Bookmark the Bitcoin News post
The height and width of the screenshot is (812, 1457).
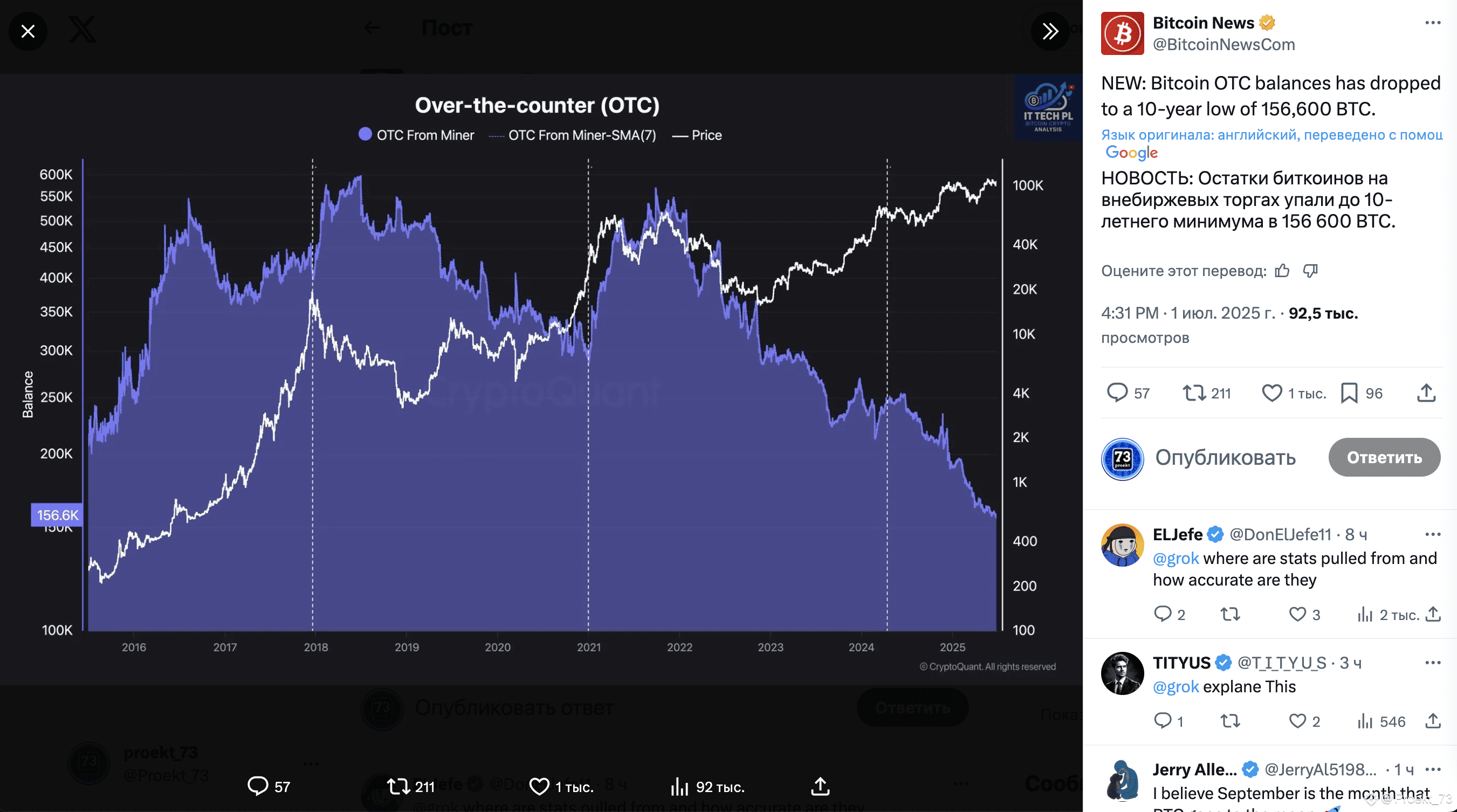1349,393
